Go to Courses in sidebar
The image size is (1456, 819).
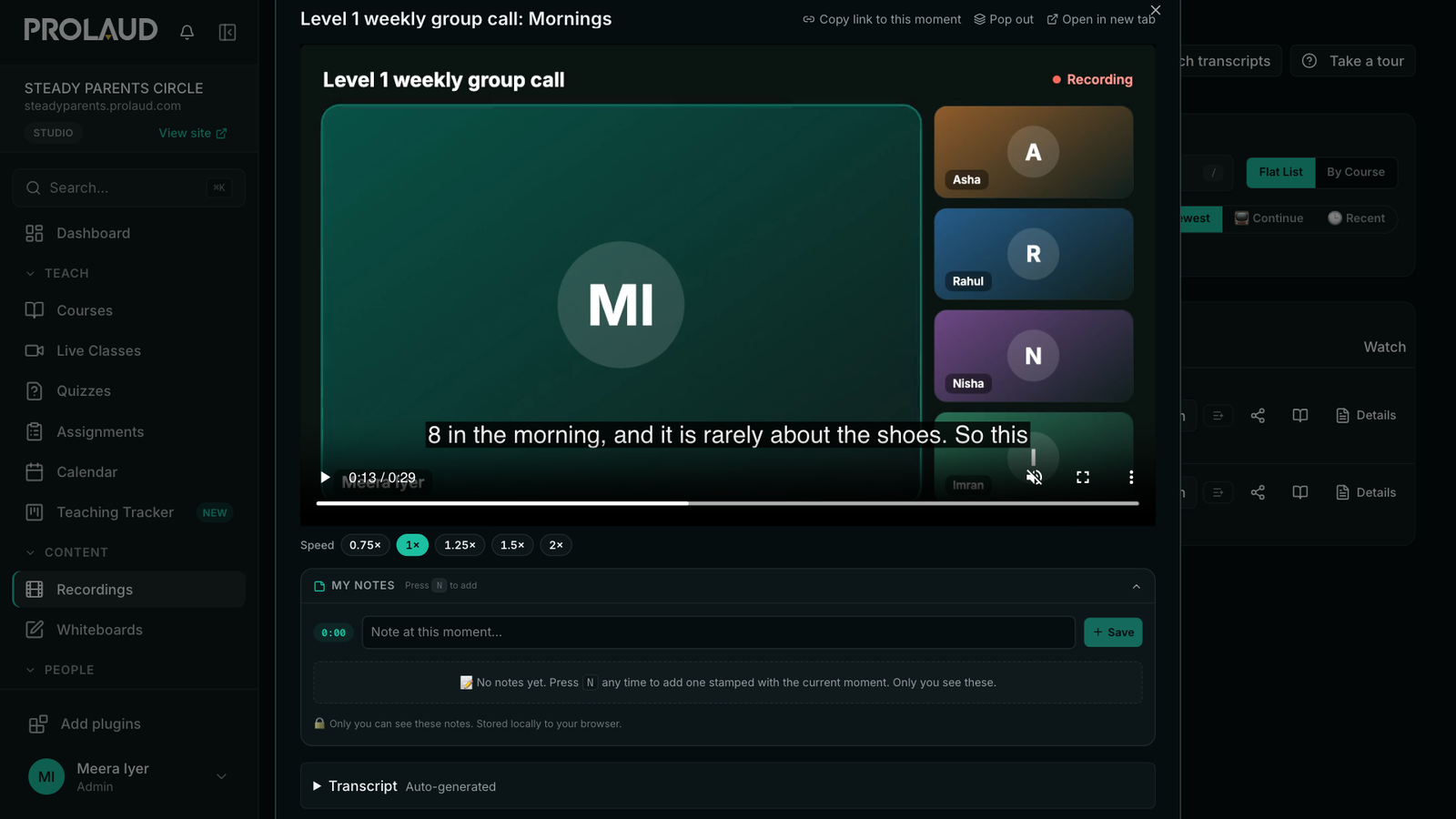128,310
